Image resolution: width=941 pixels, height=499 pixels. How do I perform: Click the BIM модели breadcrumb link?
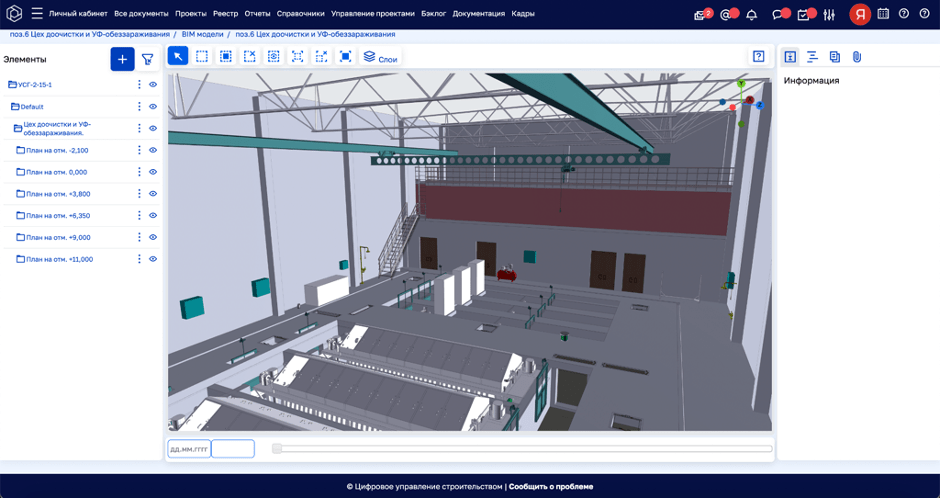202,34
